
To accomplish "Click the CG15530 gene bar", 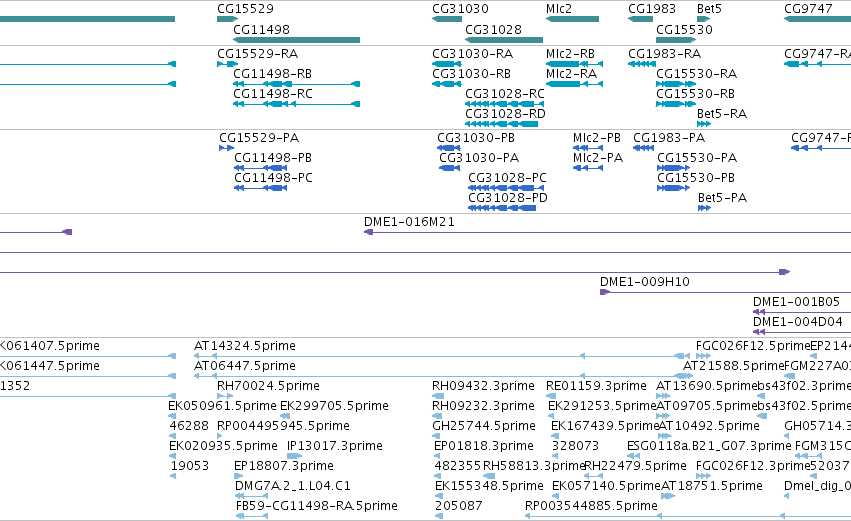I will pyautogui.click(x=676, y=40).
